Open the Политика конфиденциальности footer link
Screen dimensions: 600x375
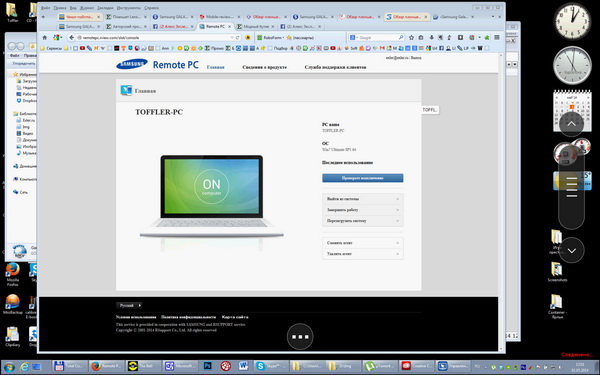(188, 317)
